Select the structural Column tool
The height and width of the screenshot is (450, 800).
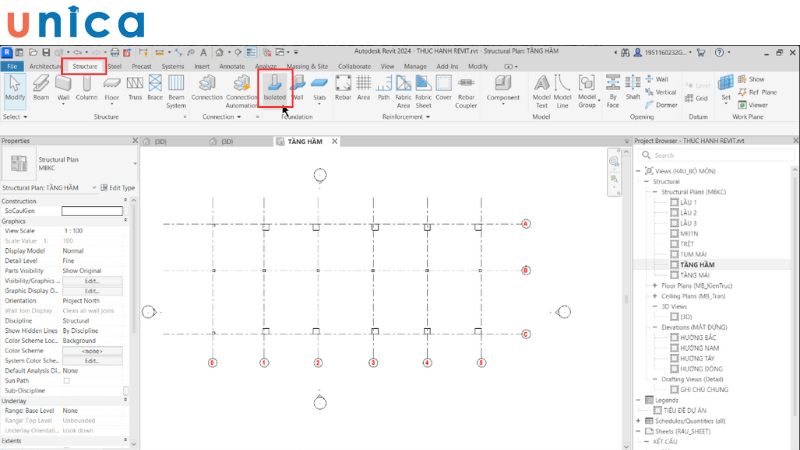[86, 88]
